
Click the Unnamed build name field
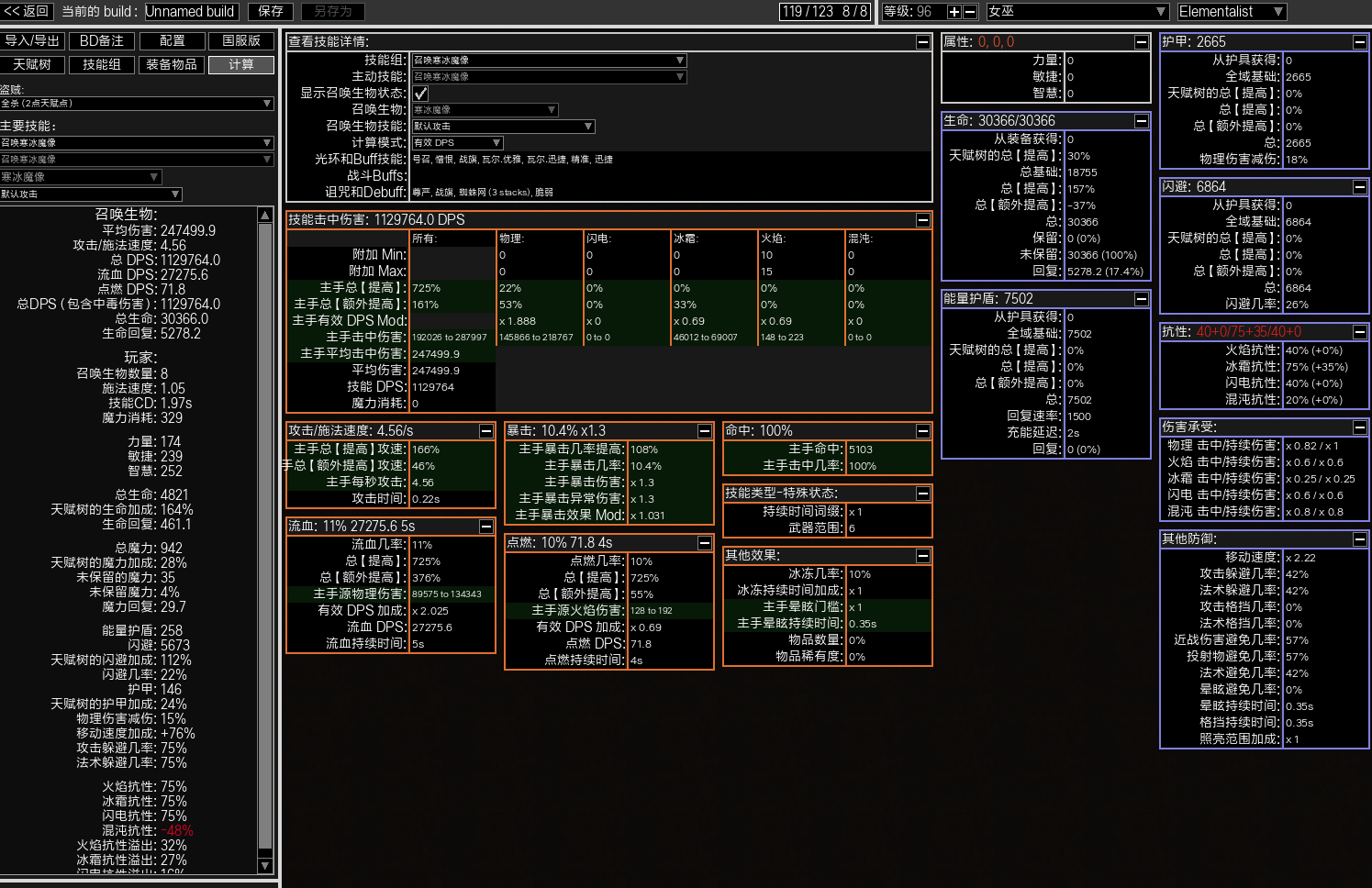click(190, 12)
